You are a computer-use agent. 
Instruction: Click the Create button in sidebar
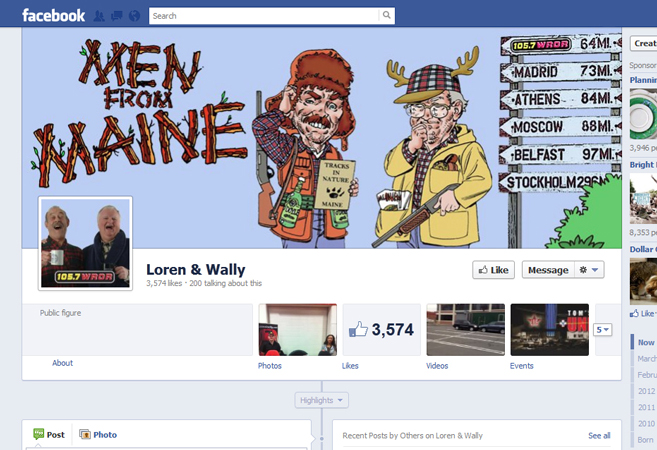[644, 43]
